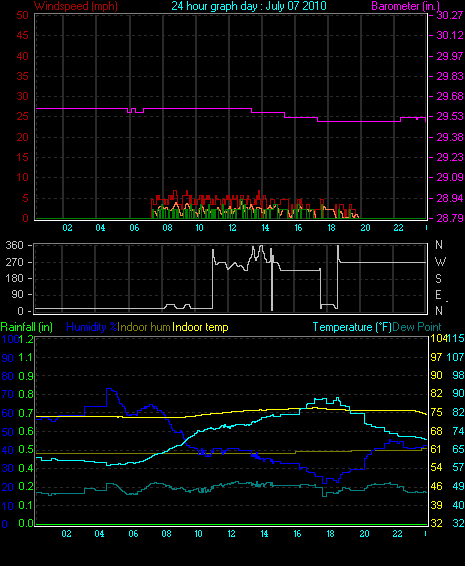Click the 29.53 barometer scale value
Image resolution: width=465 pixels, height=566 pixels.
pos(450,117)
